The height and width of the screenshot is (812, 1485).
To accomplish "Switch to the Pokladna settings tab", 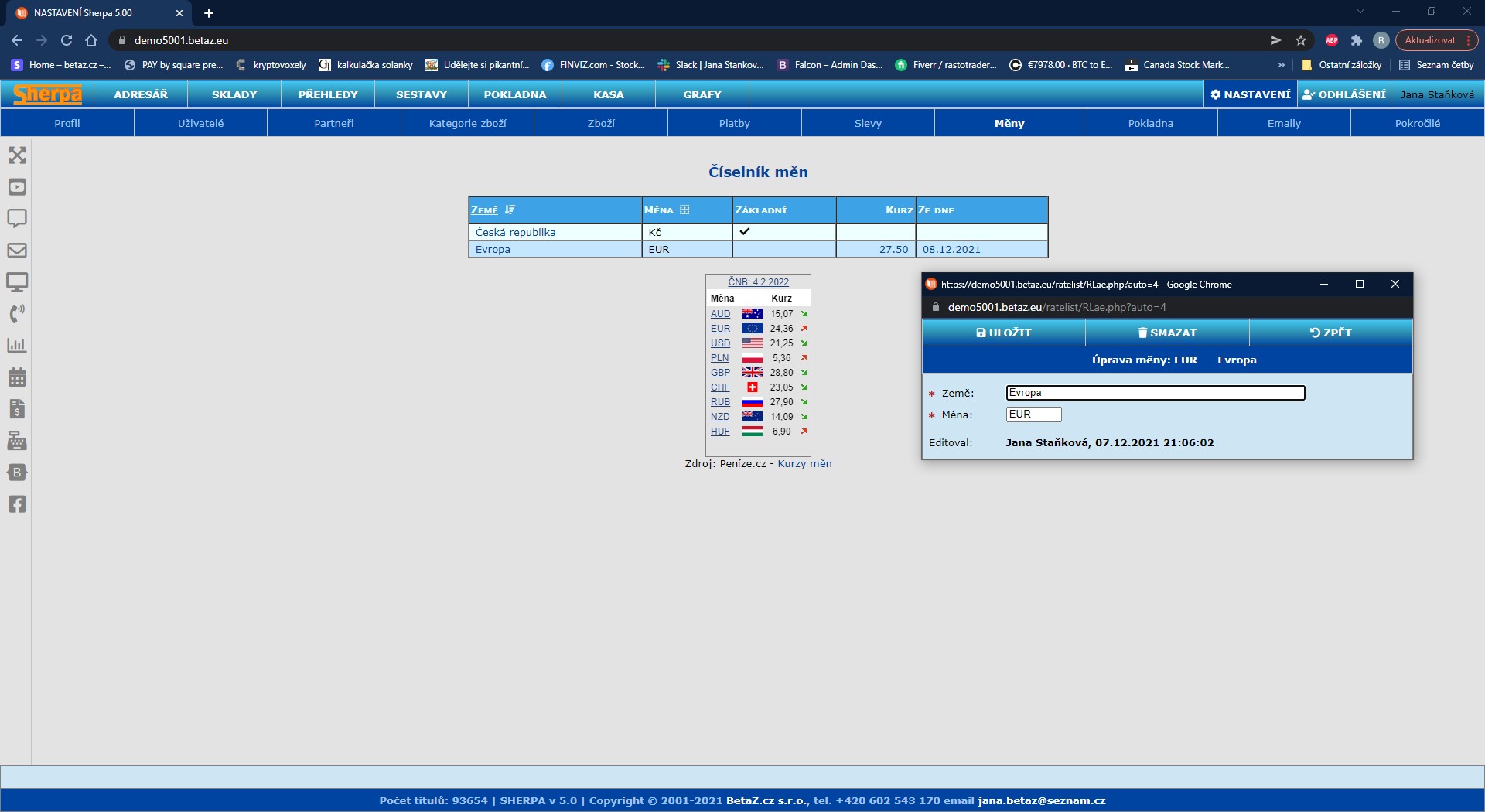I will [x=1150, y=123].
